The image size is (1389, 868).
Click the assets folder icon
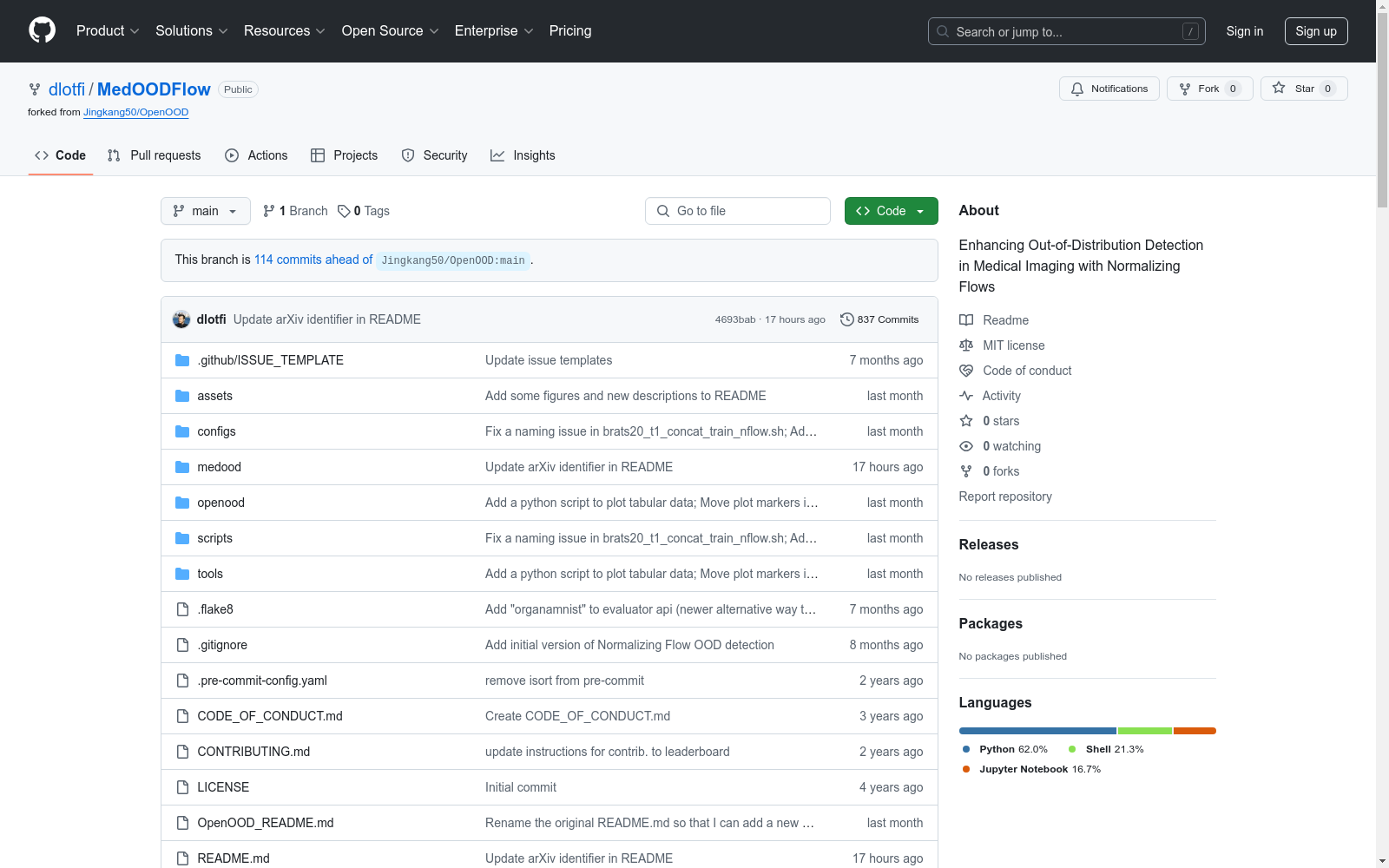pyautogui.click(x=182, y=396)
